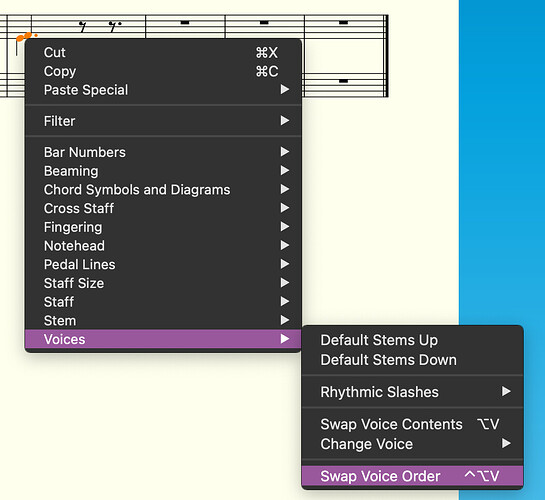Choose Copy from the context menu

[x=163, y=71]
